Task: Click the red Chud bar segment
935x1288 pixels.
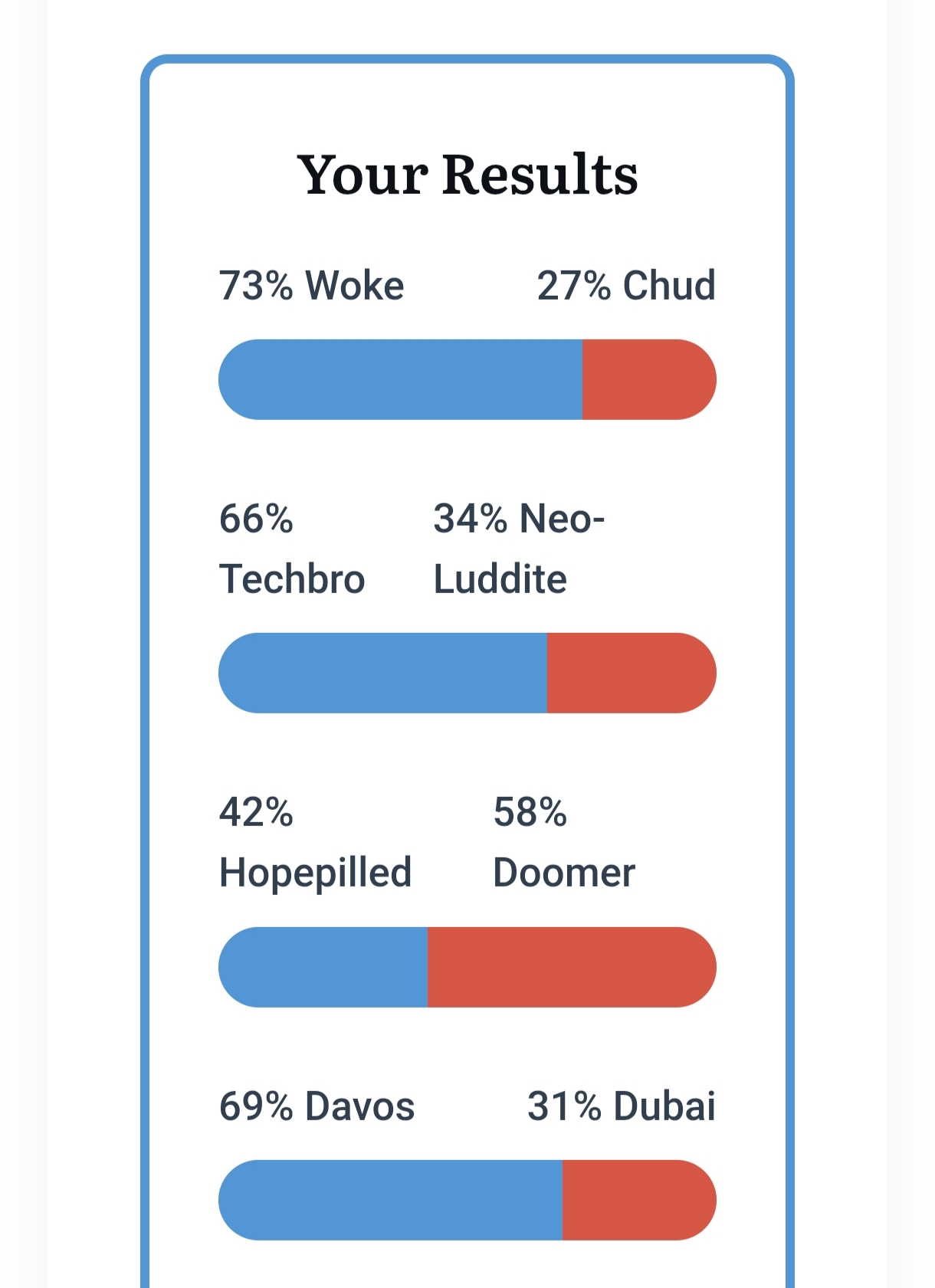Action: tap(649, 379)
